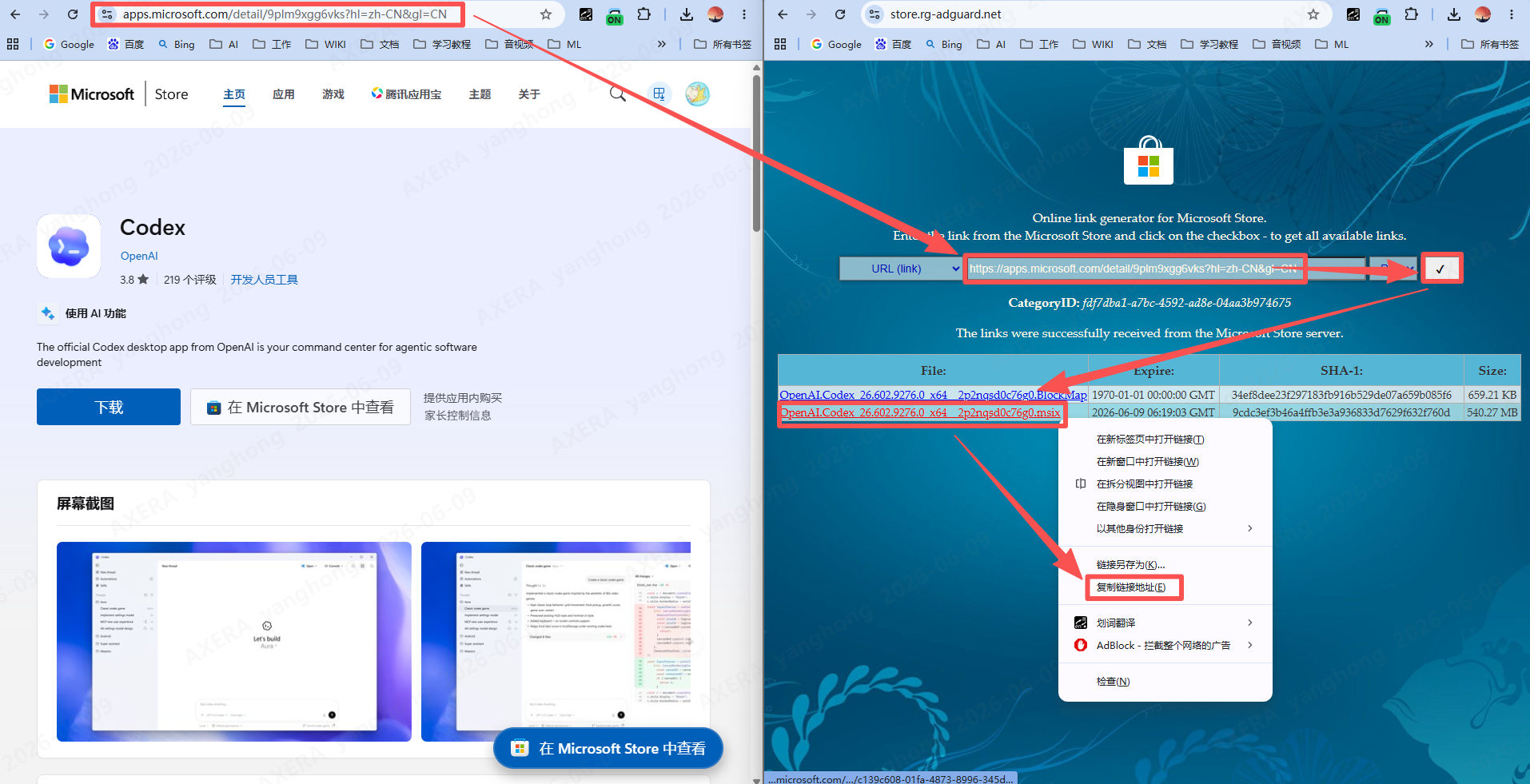The image size is (1530, 784).
Task: Expand hidden bookmarks chevron in left browser
Action: (661, 44)
